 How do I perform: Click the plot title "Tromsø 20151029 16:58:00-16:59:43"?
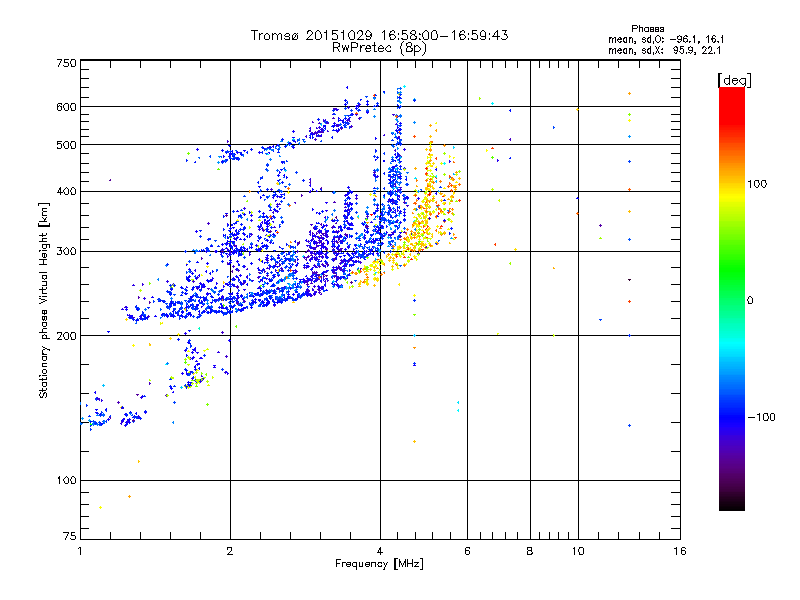[x=379, y=35]
